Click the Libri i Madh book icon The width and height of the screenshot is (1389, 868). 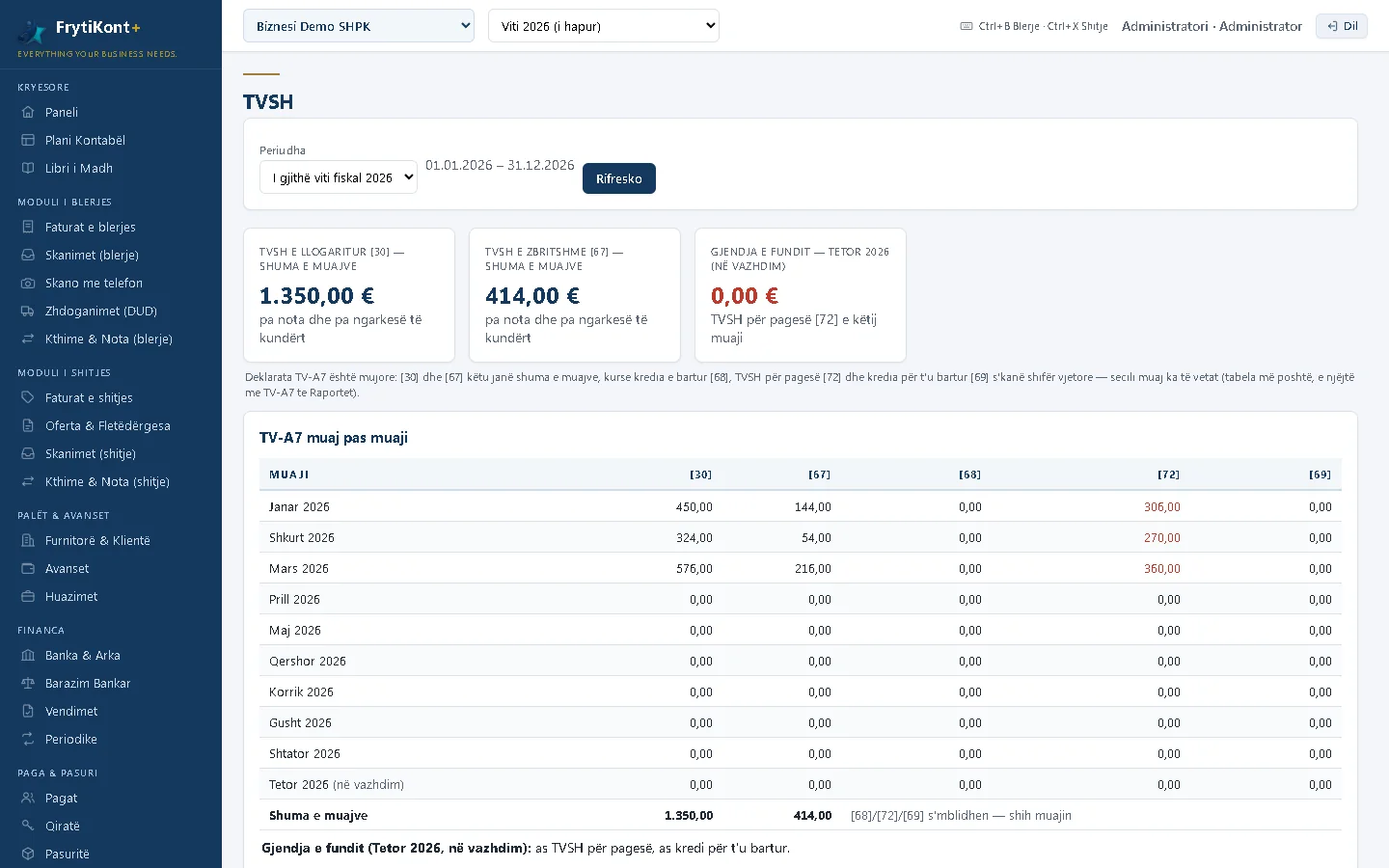[x=28, y=168]
